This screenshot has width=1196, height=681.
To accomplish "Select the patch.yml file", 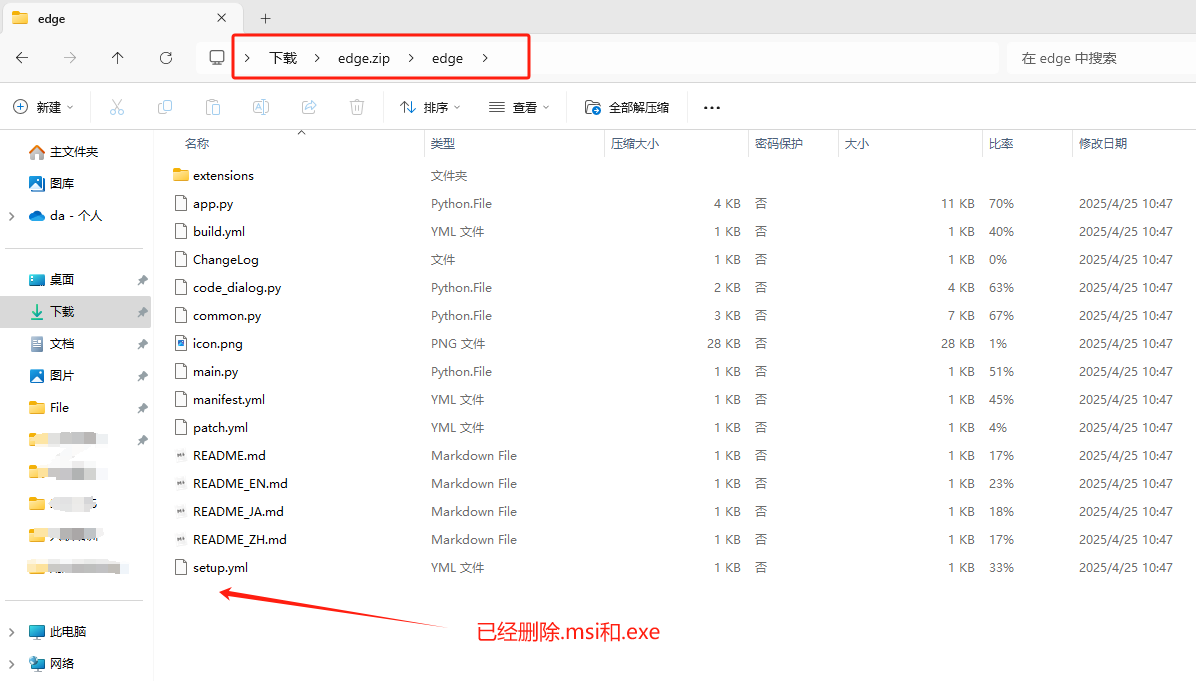I will pyautogui.click(x=220, y=428).
